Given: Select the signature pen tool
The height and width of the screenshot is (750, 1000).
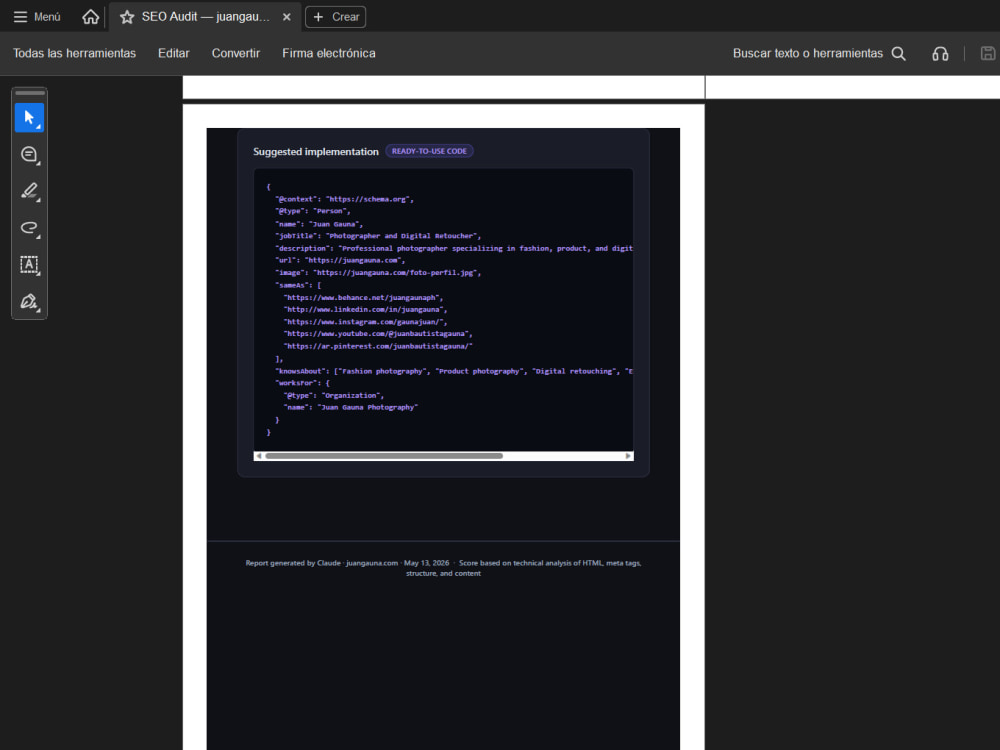Looking at the screenshot, I should point(29,301).
